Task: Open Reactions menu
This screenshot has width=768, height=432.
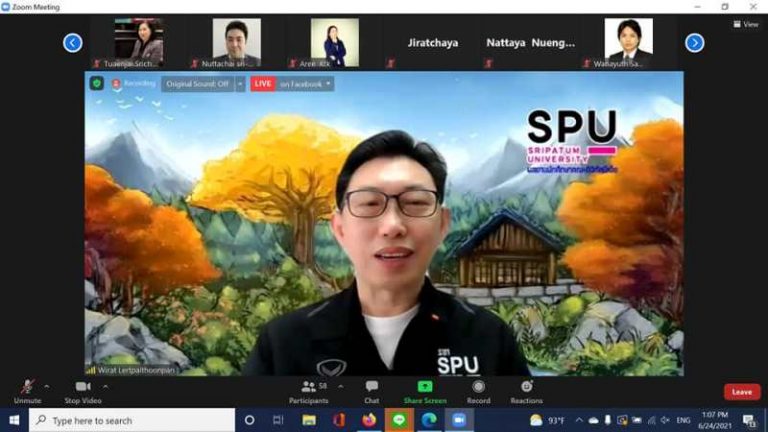Action: tap(527, 392)
